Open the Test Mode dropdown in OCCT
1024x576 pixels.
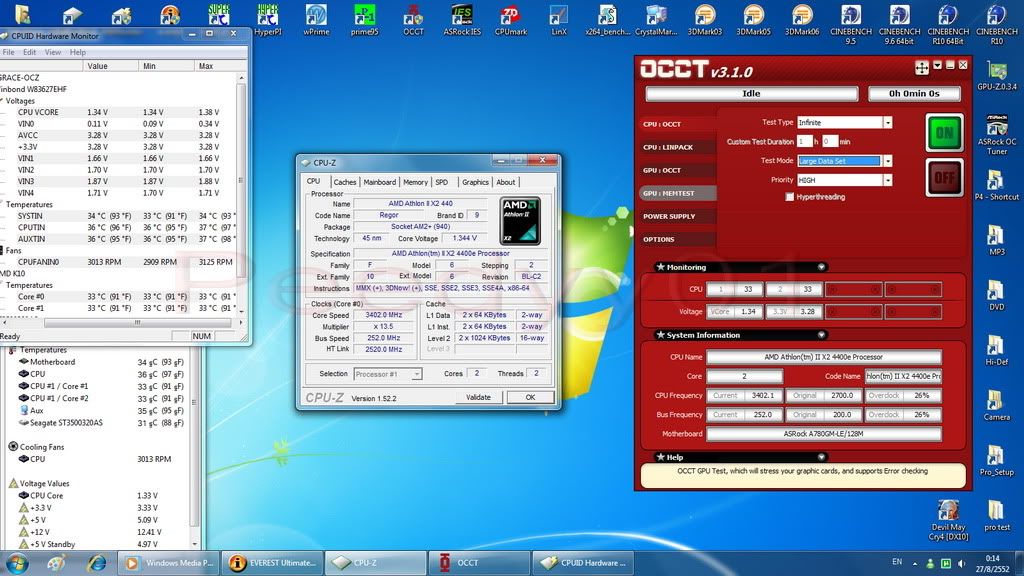pos(888,161)
